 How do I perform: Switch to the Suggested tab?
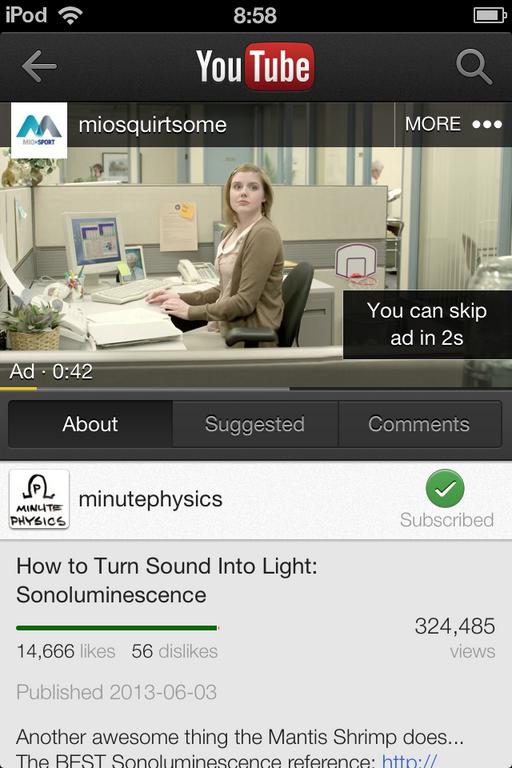255,424
